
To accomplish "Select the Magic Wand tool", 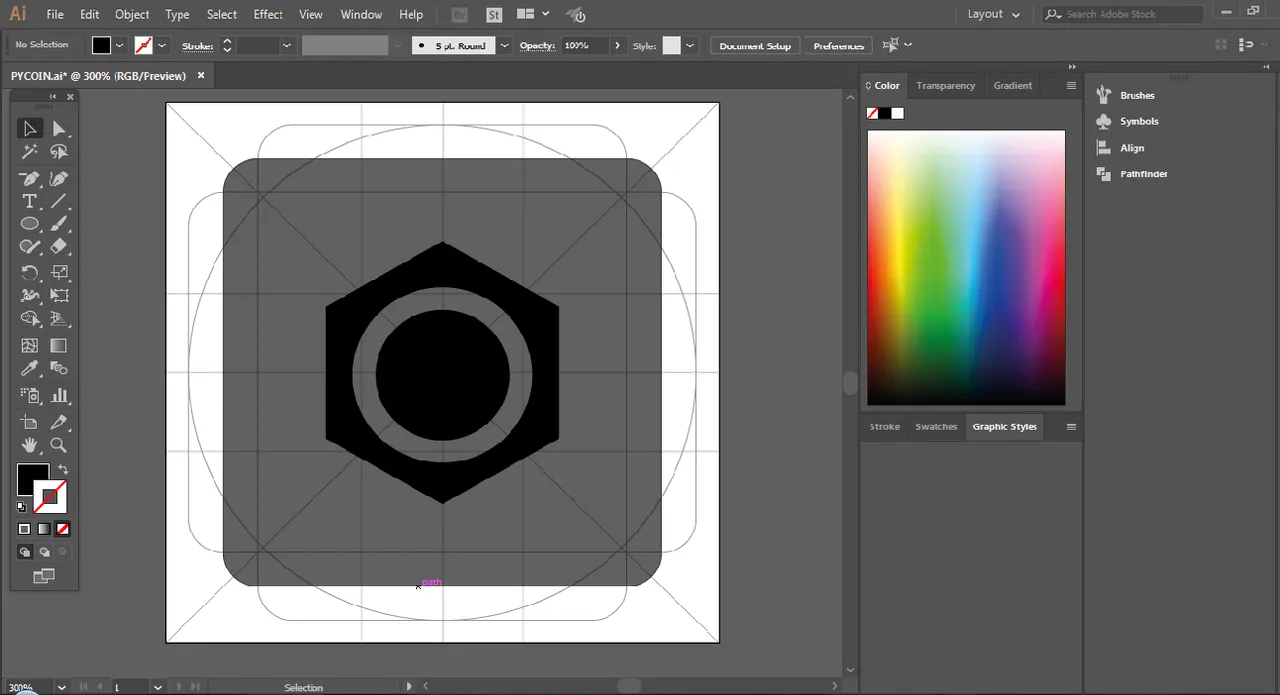I will (x=30, y=152).
